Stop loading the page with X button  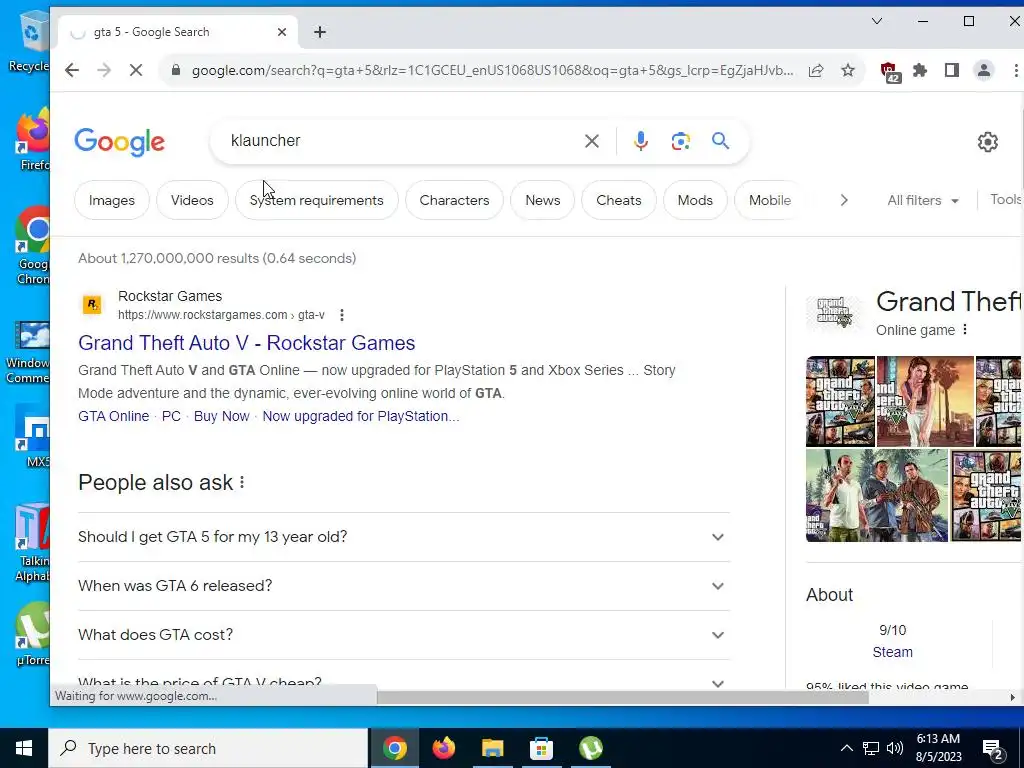(136, 71)
